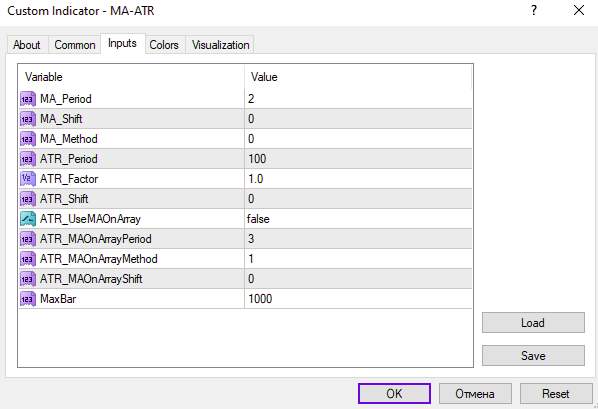Go to the Common tab
Image resolution: width=598 pixels, height=409 pixels.
(x=75, y=45)
